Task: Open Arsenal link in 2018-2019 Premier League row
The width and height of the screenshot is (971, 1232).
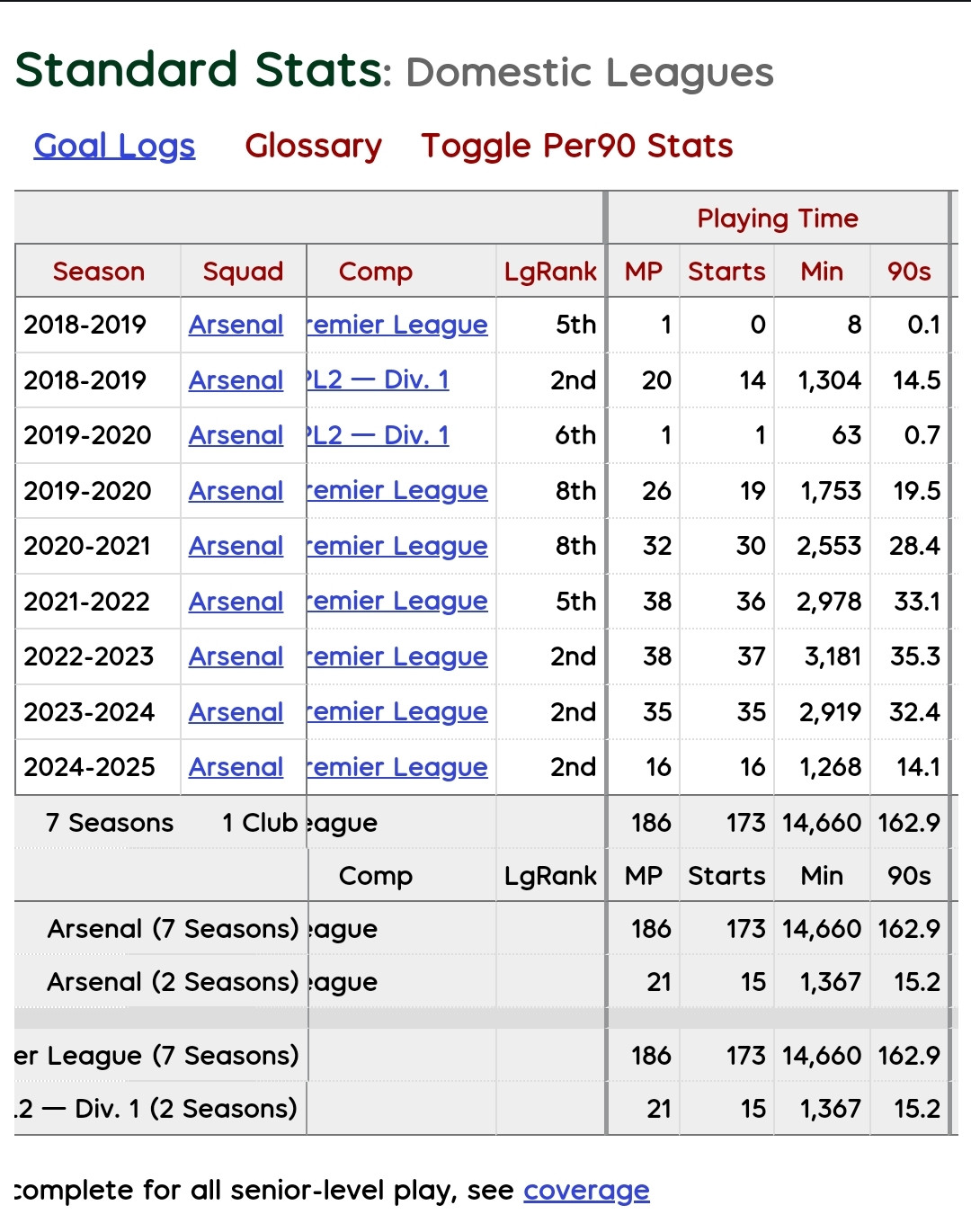Action: click(236, 325)
